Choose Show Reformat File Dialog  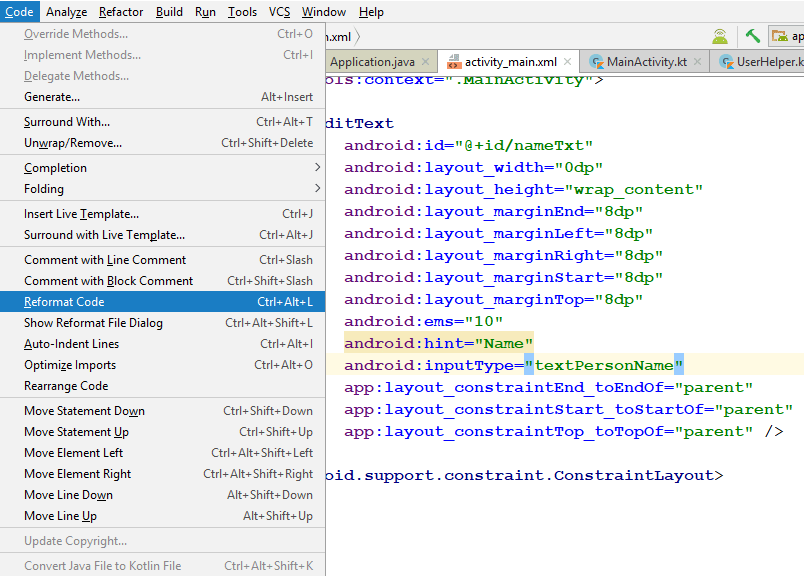tap(163, 323)
